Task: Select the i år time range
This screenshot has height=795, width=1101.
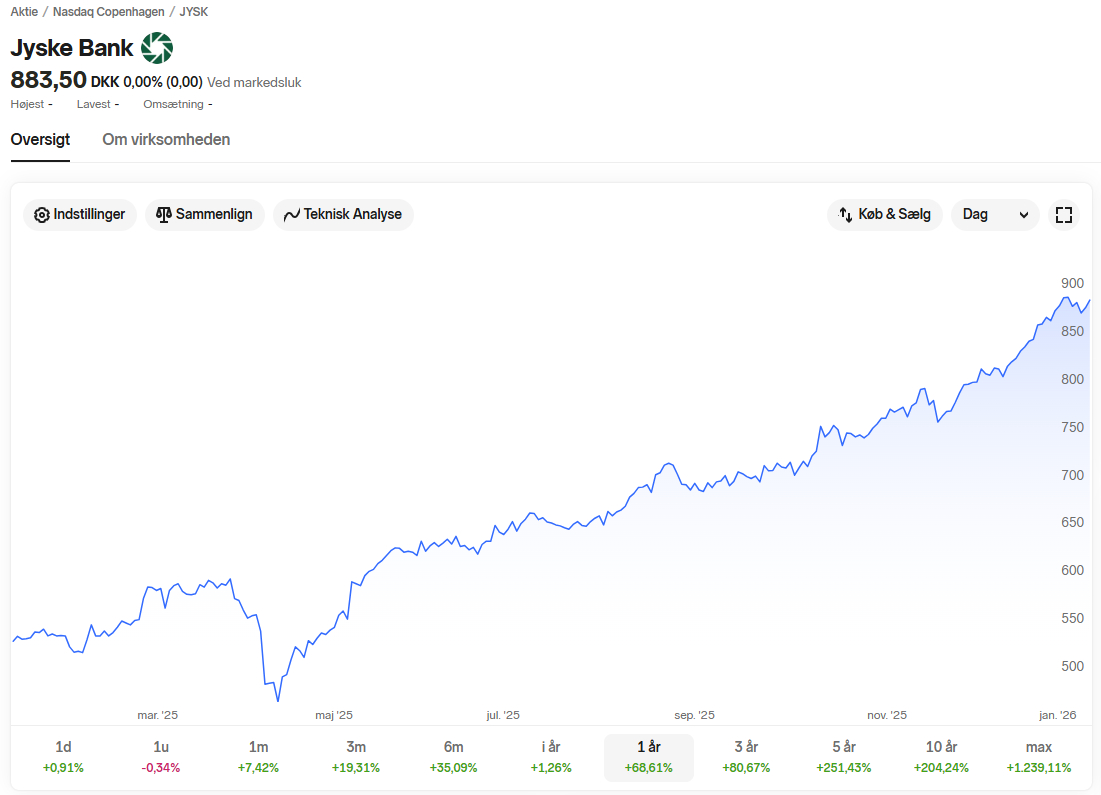Action: (551, 757)
